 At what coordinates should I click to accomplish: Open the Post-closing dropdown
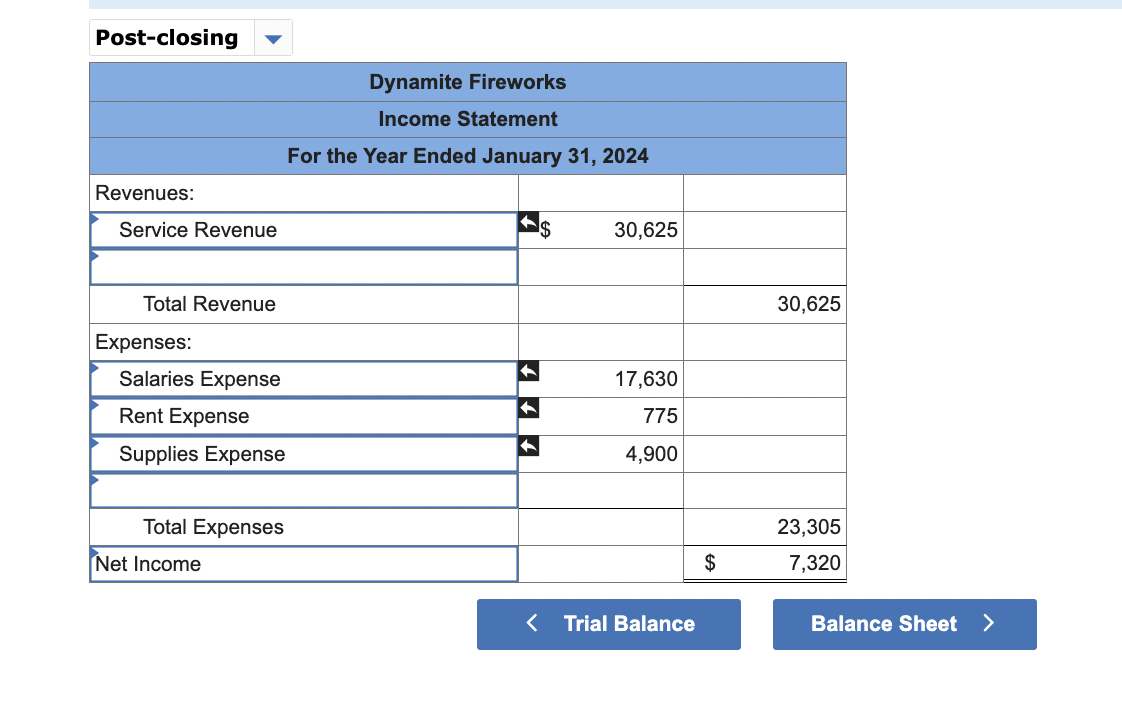tap(272, 37)
